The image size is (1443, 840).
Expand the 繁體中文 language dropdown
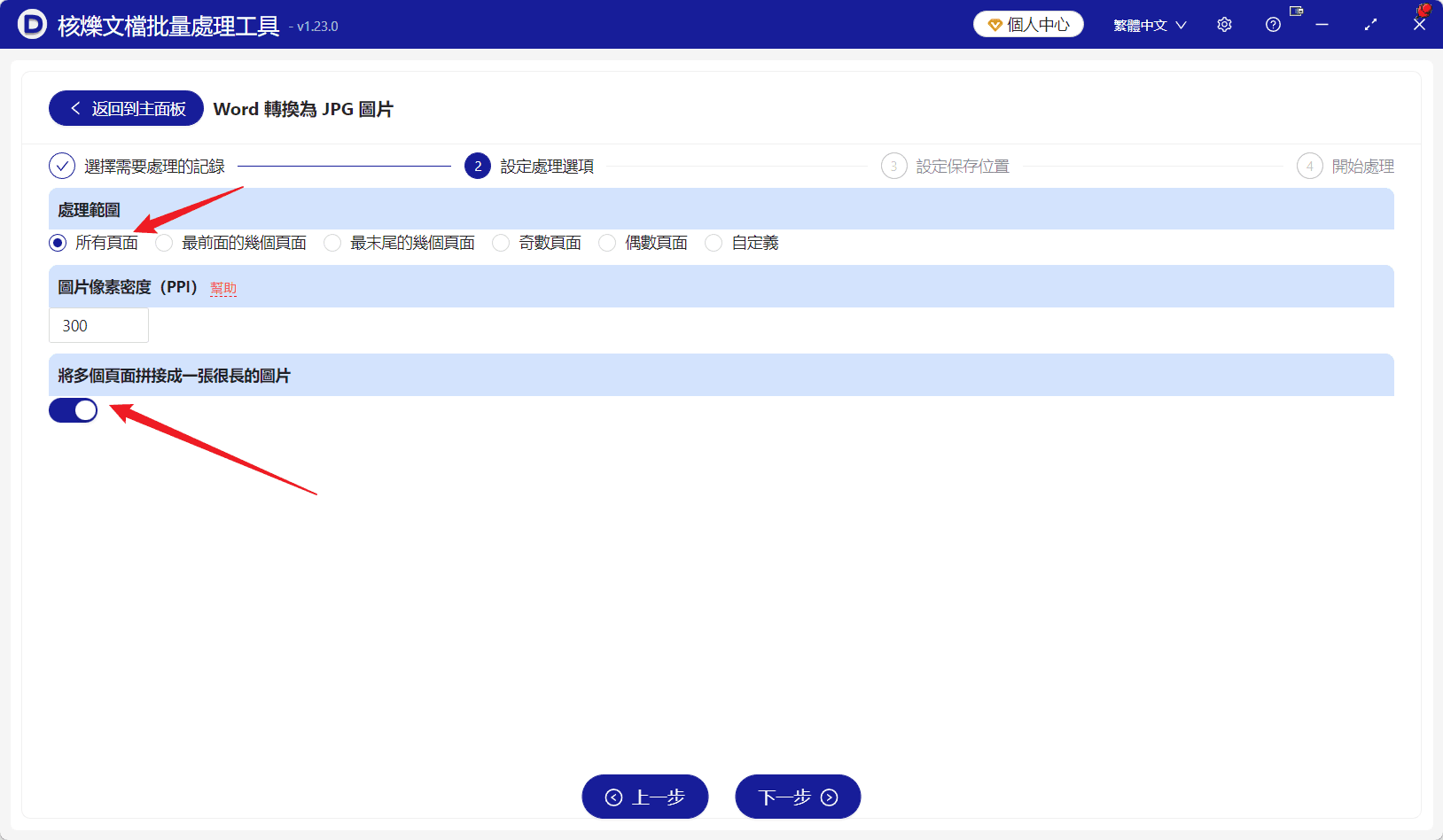coord(1150,25)
